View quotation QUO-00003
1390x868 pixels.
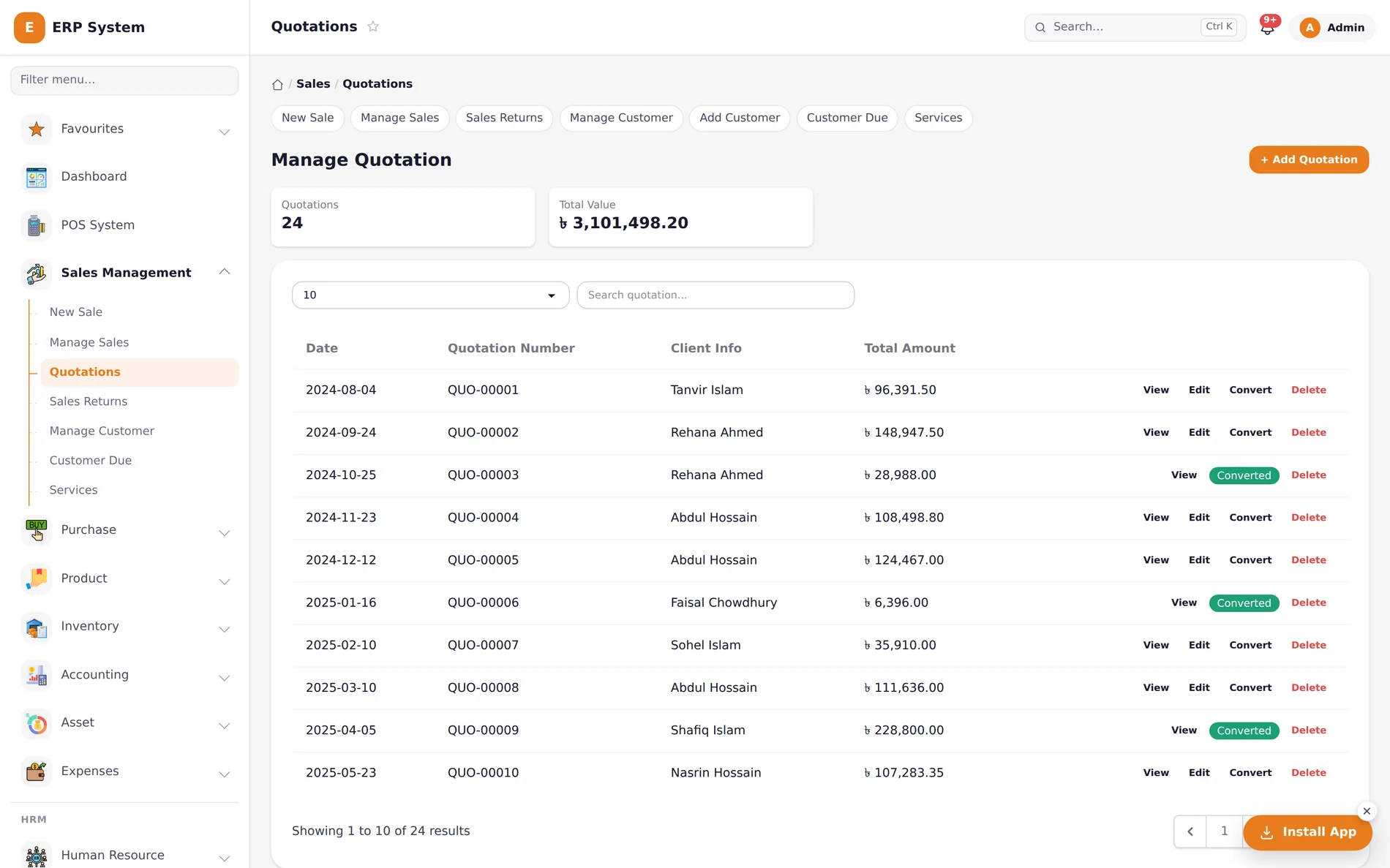[1184, 475]
